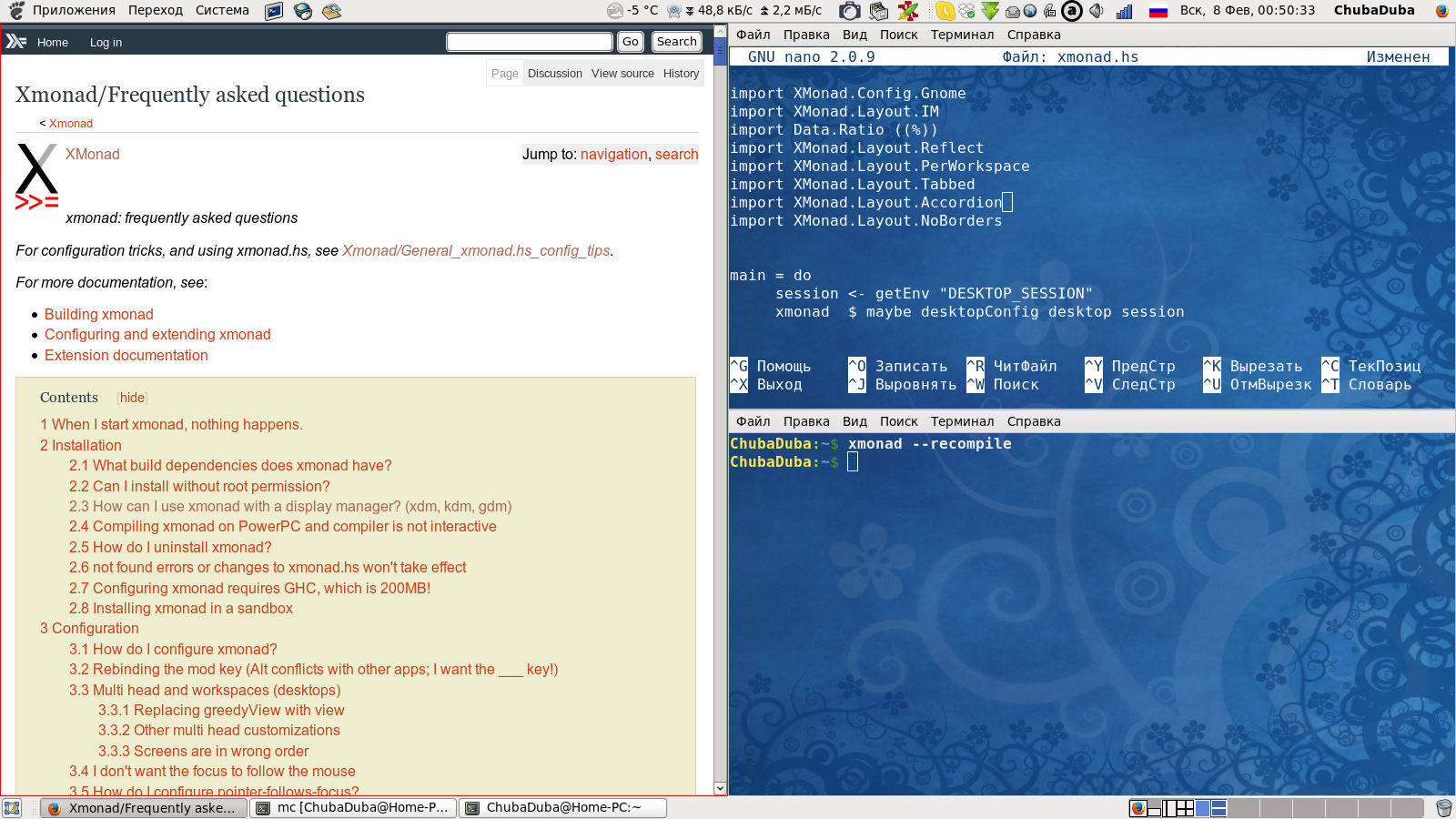Switch to the two-row blue workspace
The width and height of the screenshot is (1456, 819).
pos(1218,808)
